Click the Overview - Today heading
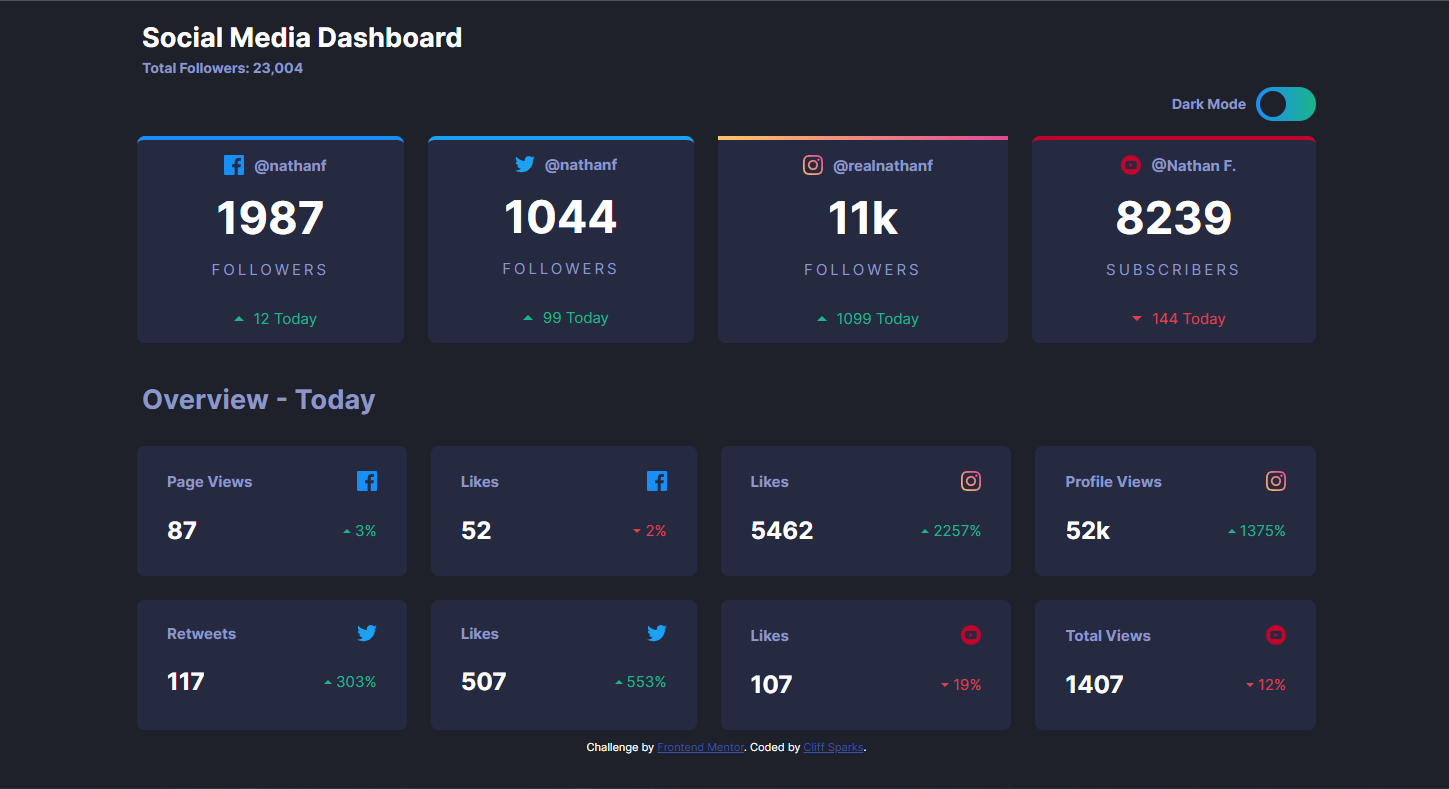The height and width of the screenshot is (789, 1449). [x=258, y=399]
